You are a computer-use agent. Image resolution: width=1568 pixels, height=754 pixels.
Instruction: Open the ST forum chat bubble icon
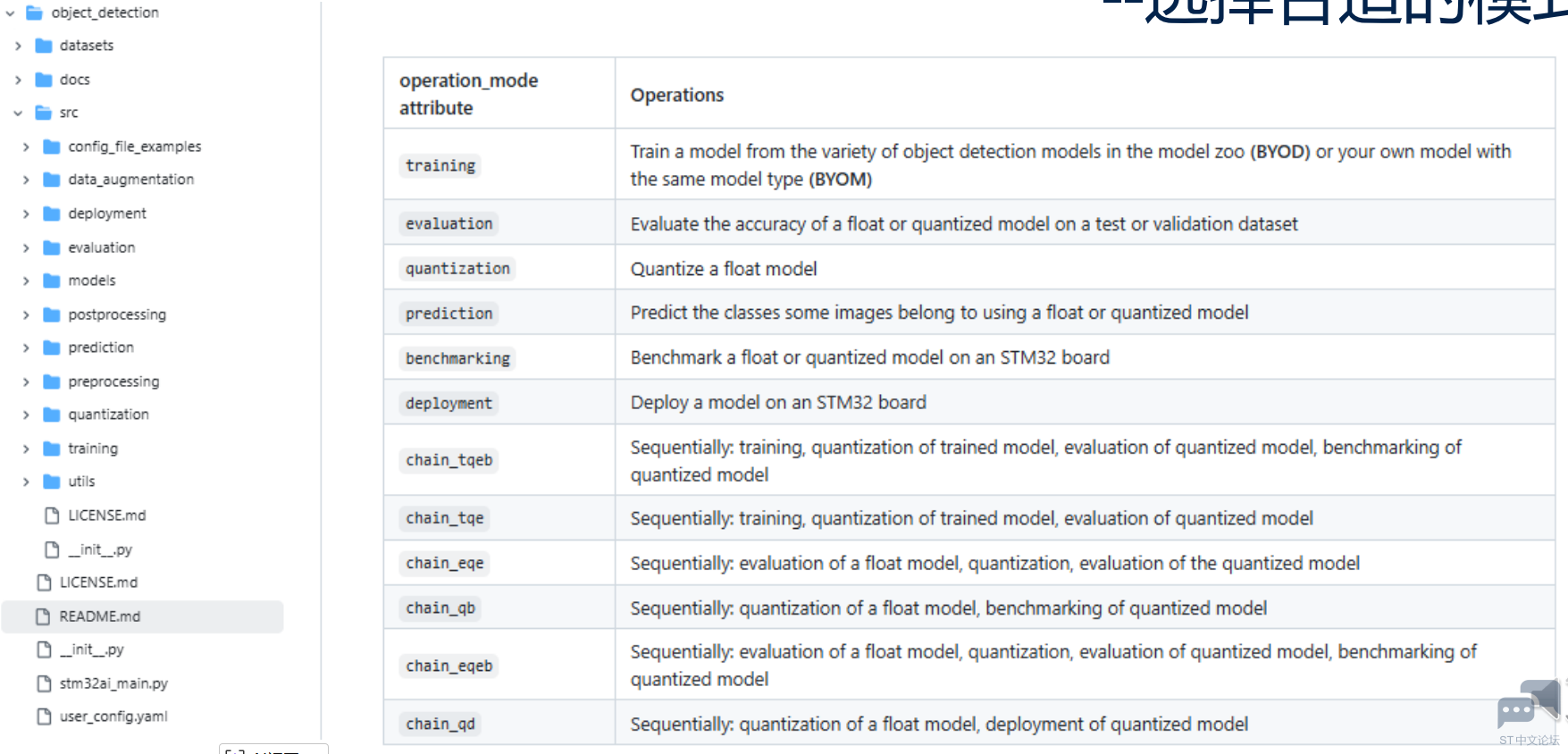[1529, 705]
